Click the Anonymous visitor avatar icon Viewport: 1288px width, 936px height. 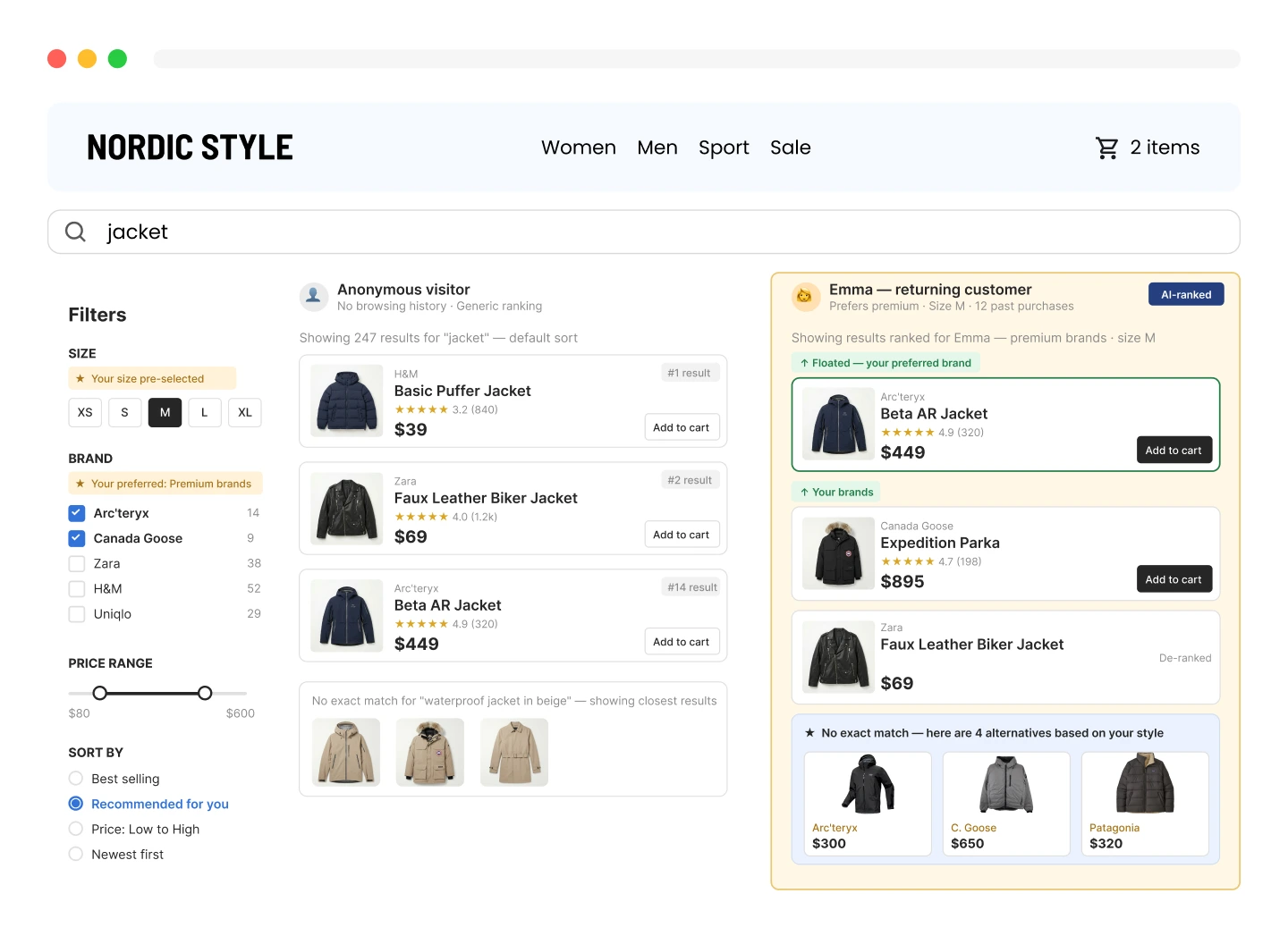[314, 297]
